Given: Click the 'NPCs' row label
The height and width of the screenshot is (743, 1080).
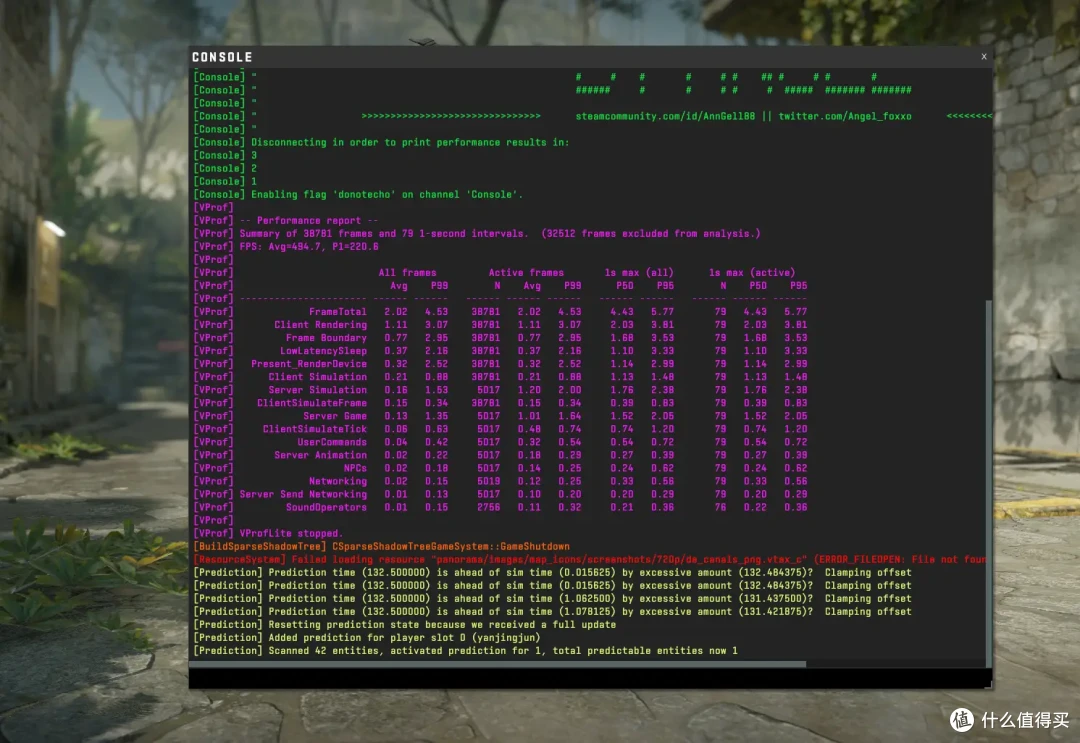Looking at the screenshot, I should (355, 468).
